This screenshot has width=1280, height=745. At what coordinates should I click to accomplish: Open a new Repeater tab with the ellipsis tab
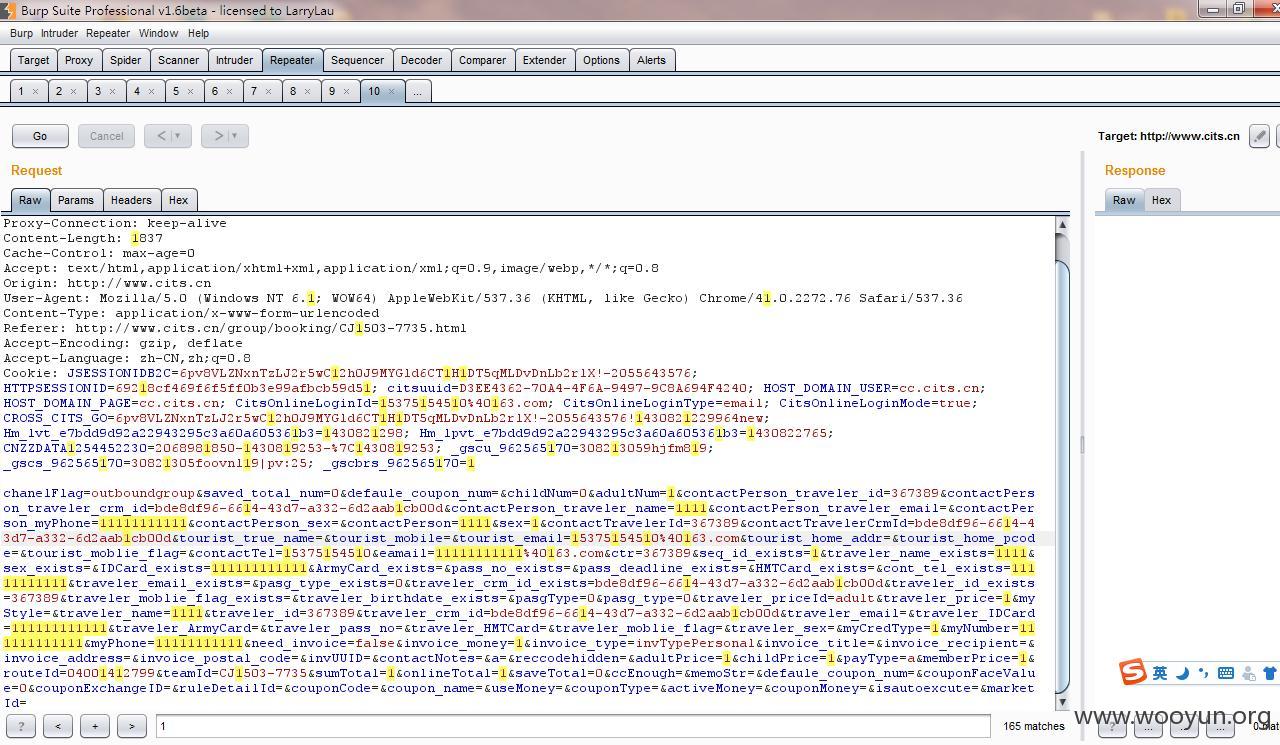[417, 91]
